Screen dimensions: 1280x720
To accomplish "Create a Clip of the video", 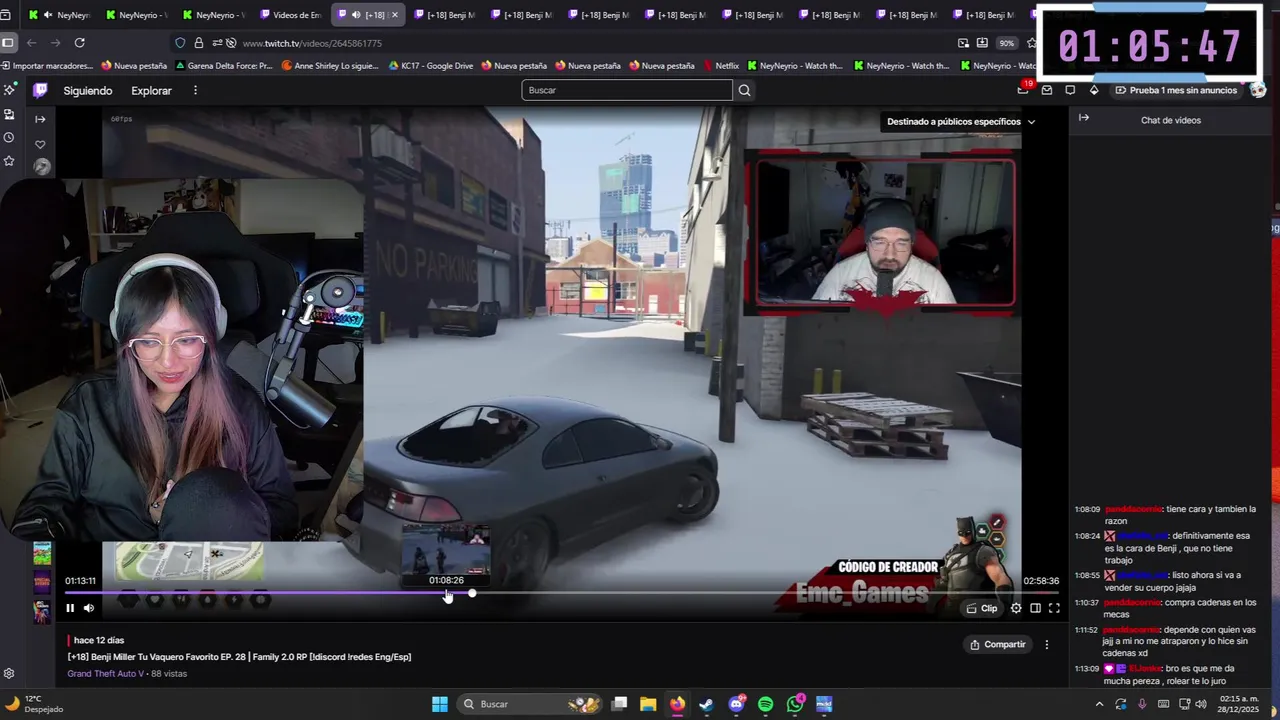I will pyautogui.click(x=982, y=608).
